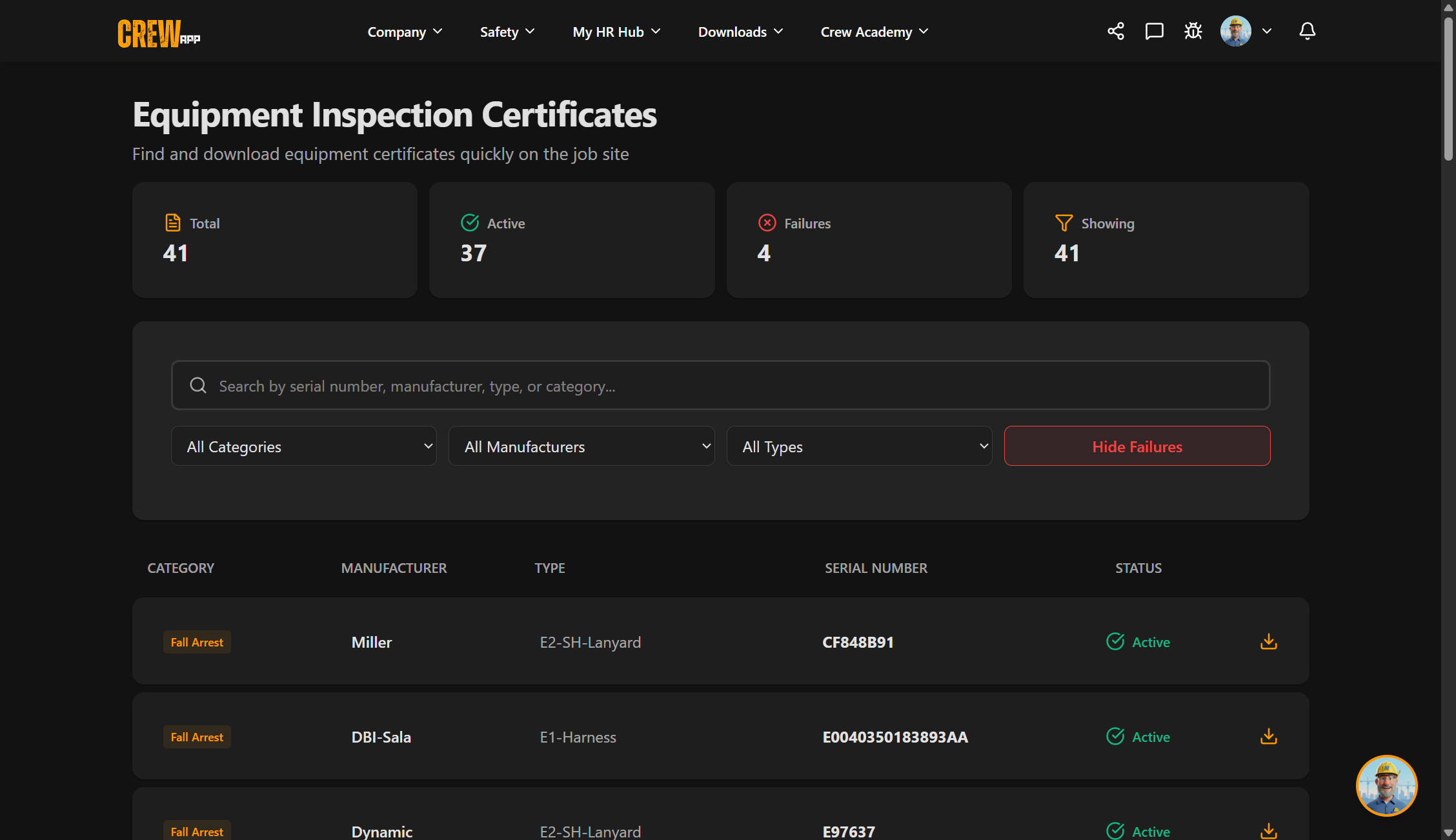1456x840 pixels.
Task: Open the Company menu
Action: (x=405, y=32)
